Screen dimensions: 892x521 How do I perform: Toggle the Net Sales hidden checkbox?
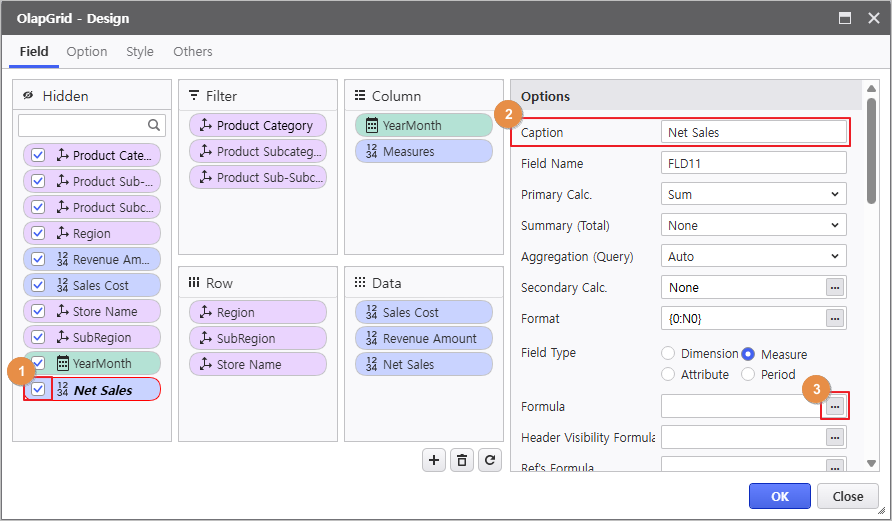click(38, 389)
